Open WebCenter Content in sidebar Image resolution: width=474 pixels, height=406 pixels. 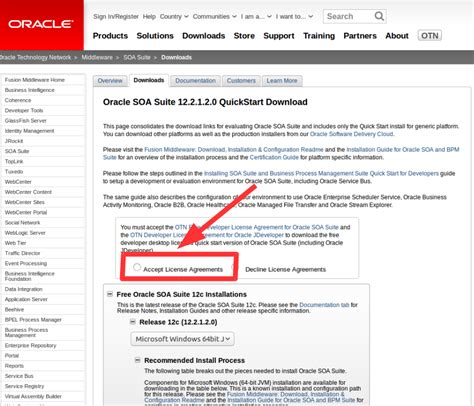click(x=28, y=192)
